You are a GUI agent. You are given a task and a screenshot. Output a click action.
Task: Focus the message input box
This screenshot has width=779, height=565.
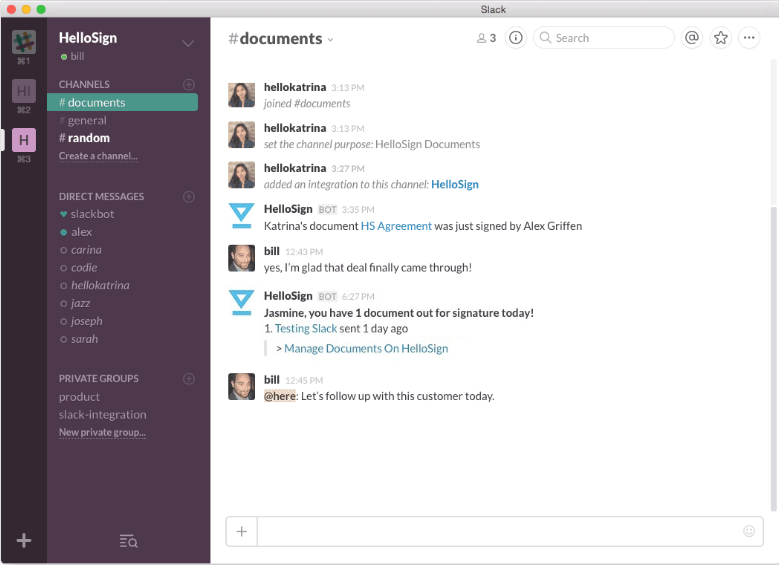[x=510, y=532]
